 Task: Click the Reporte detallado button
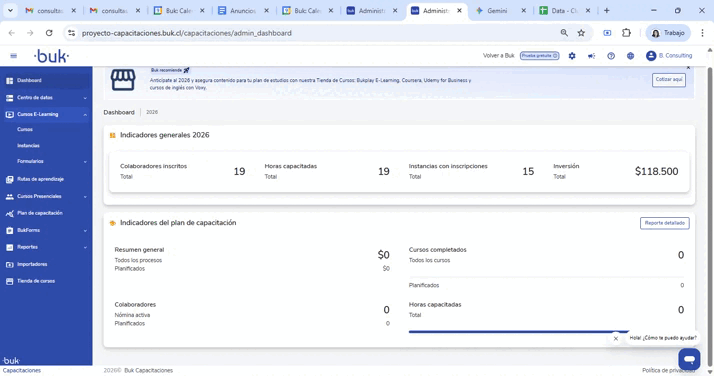[x=664, y=223]
